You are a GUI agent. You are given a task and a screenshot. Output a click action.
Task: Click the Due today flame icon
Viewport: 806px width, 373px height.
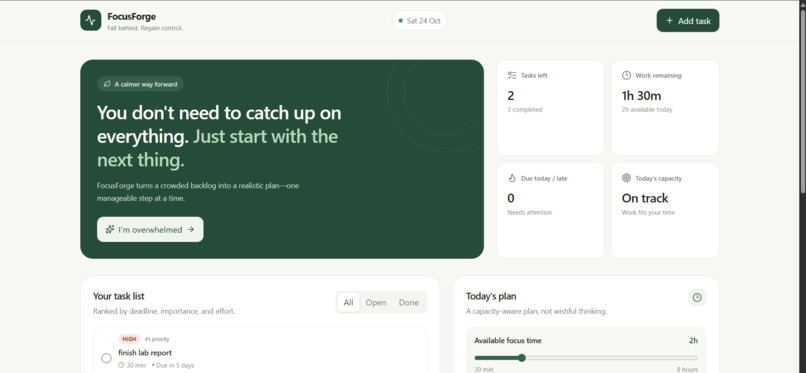point(512,178)
